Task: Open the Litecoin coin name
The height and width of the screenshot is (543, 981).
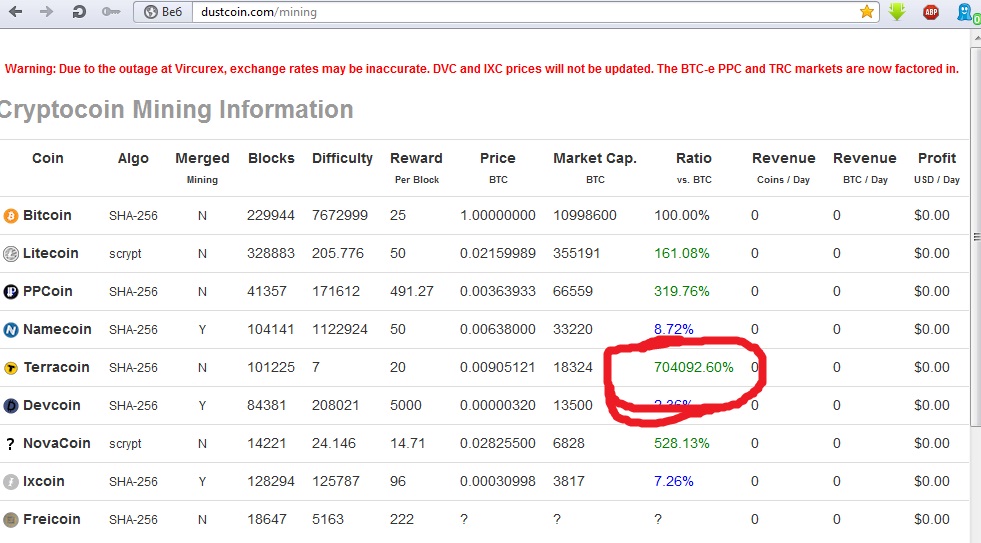Action: point(51,253)
